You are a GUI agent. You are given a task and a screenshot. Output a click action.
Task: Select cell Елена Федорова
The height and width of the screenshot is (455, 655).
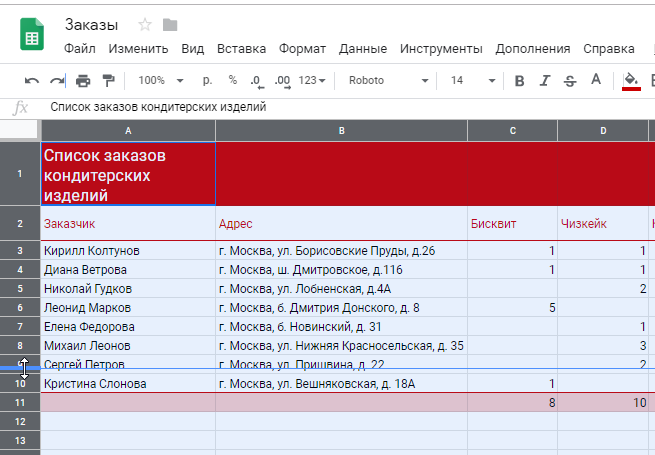(x=128, y=327)
